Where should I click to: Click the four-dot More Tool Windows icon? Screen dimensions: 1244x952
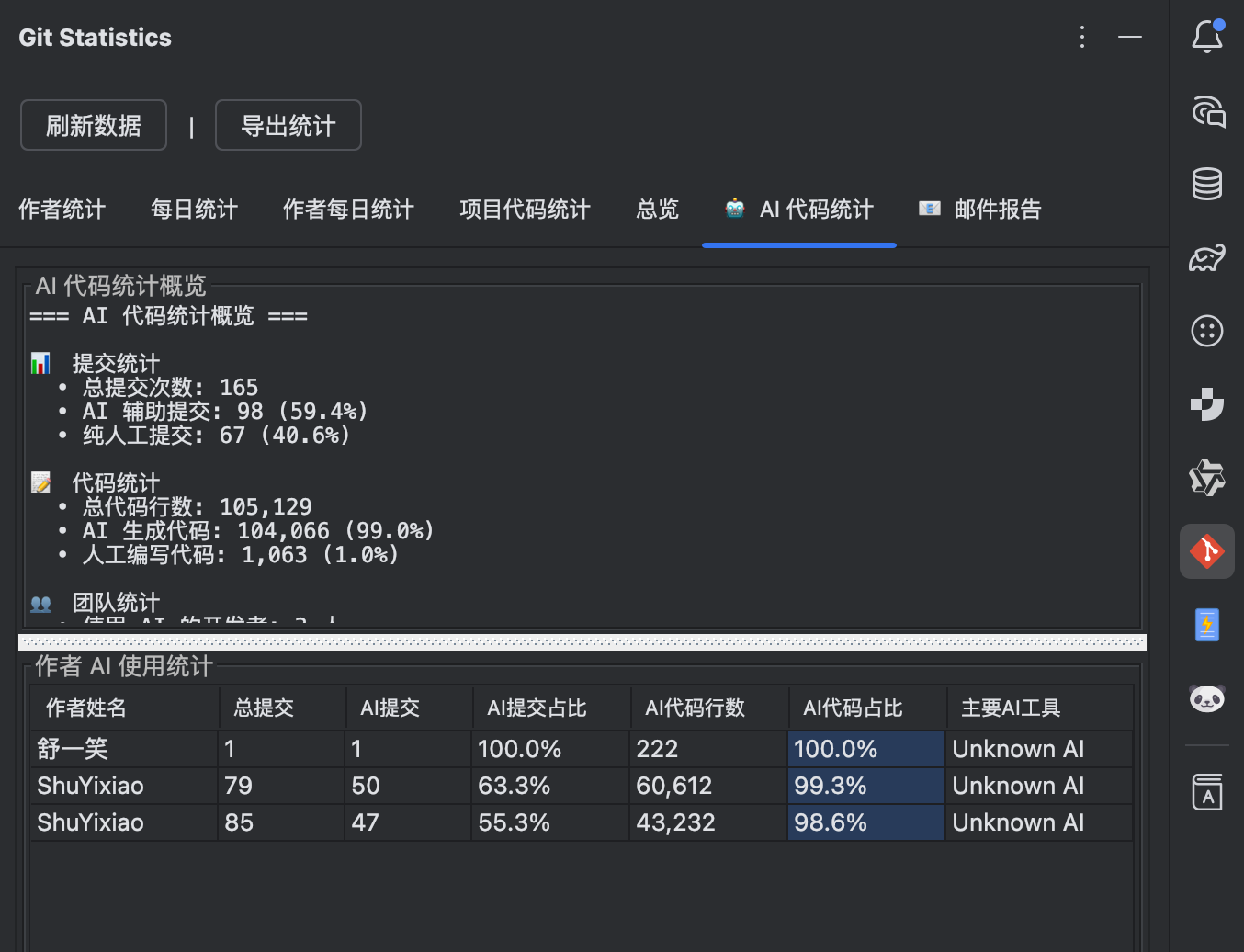[1206, 331]
